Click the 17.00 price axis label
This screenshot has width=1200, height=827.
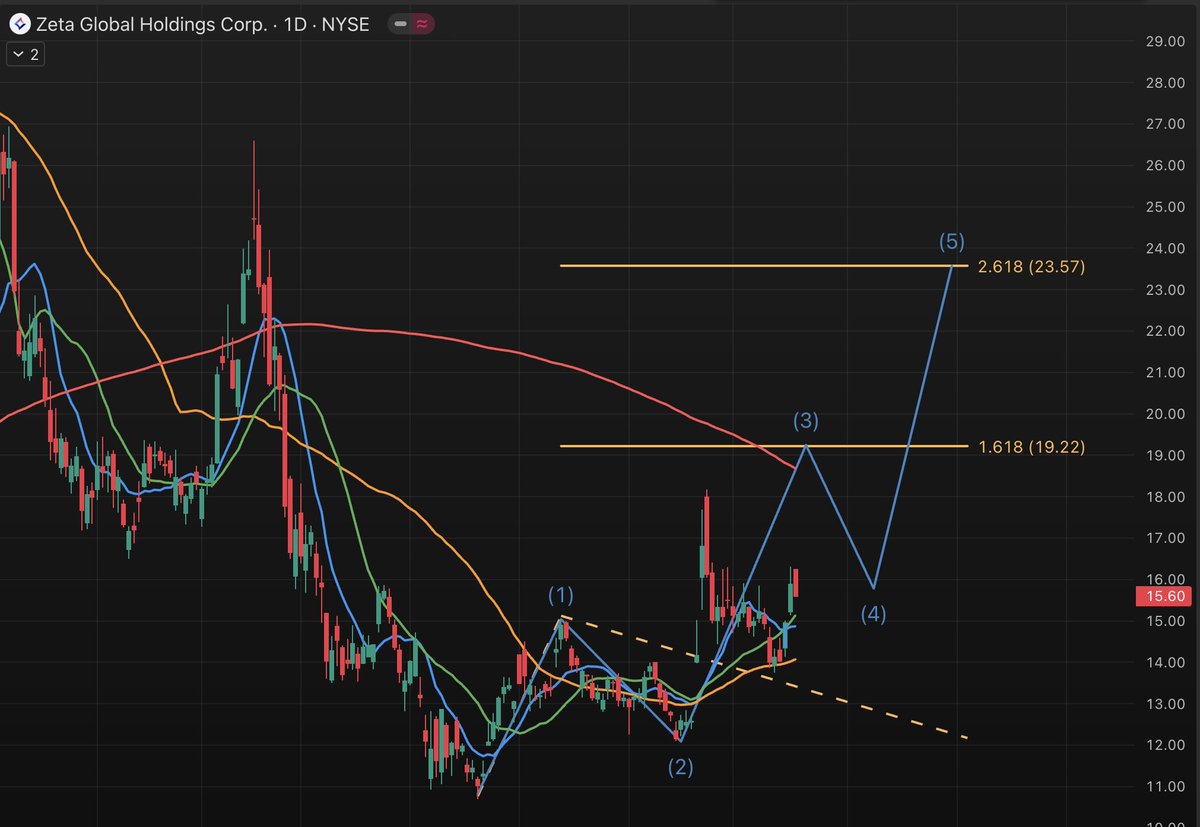tap(1163, 538)
